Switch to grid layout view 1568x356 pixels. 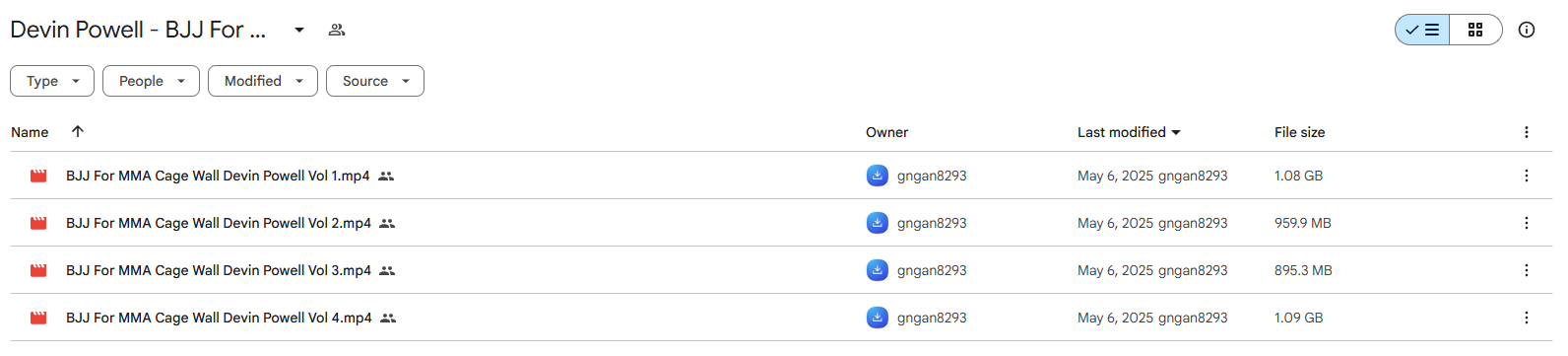pos(1475,30)
